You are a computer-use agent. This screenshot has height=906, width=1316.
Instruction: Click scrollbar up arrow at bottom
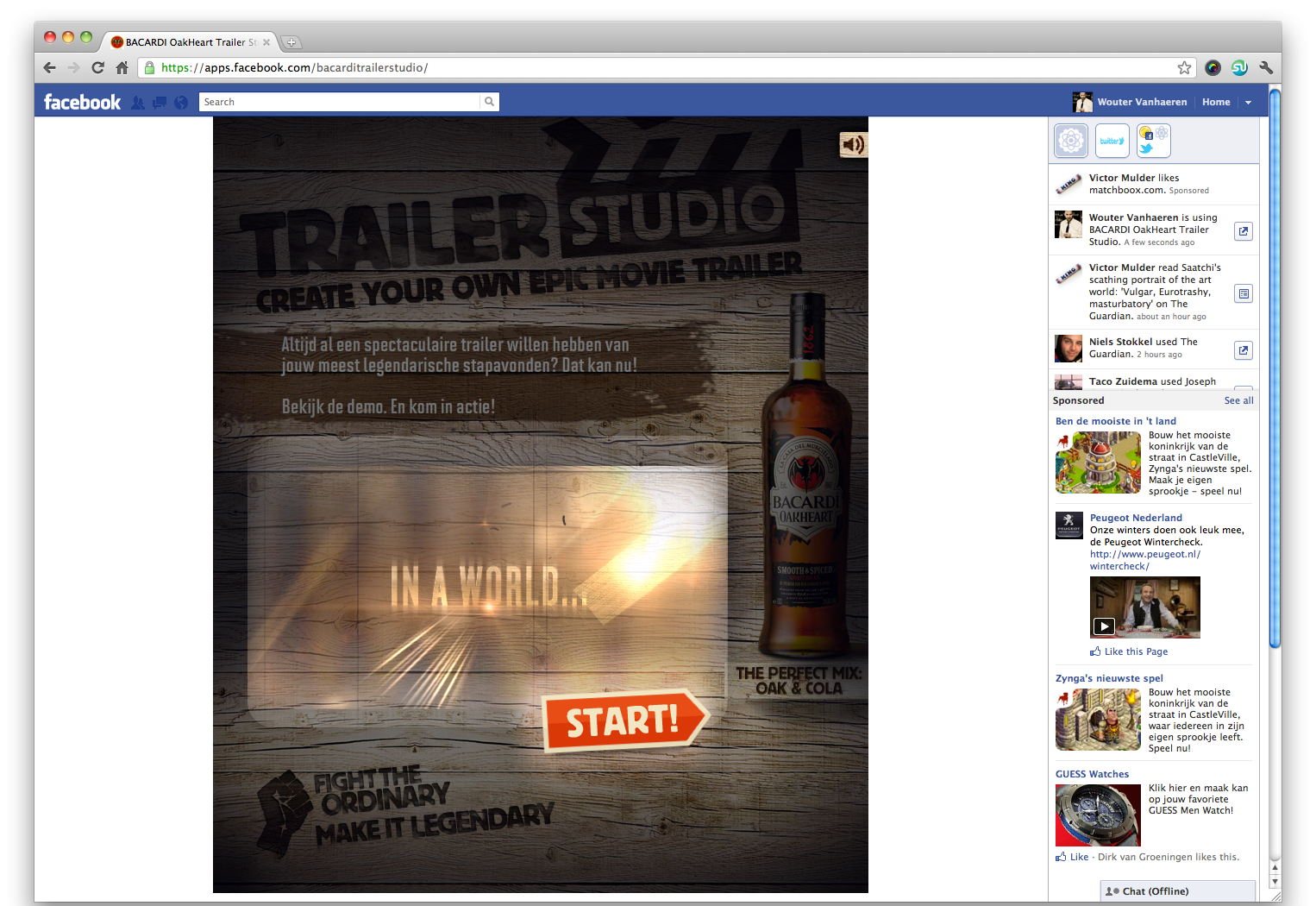click(1275, 867)
